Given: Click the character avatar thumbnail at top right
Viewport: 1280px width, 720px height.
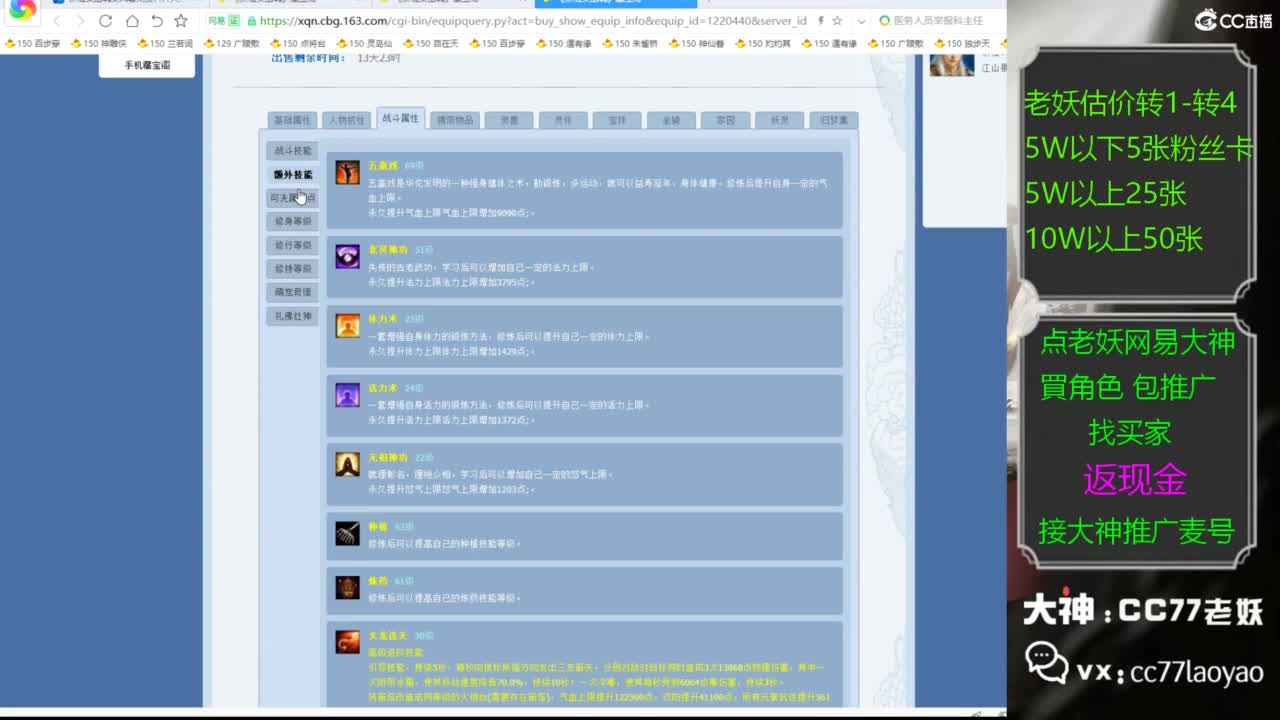Looking at the screenshot, I should [951, 65].
